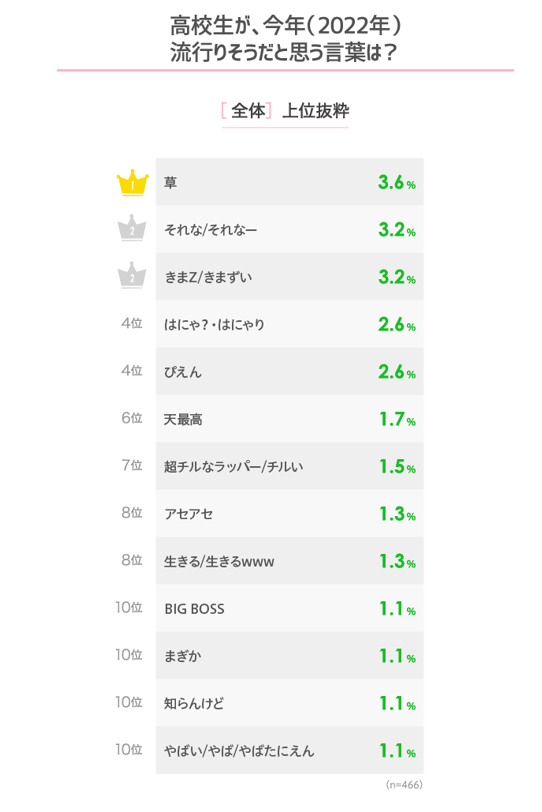Screen dimensions: 542x812
Task: Click the 上位抜粋 heading text
Action: click(315, 110)
